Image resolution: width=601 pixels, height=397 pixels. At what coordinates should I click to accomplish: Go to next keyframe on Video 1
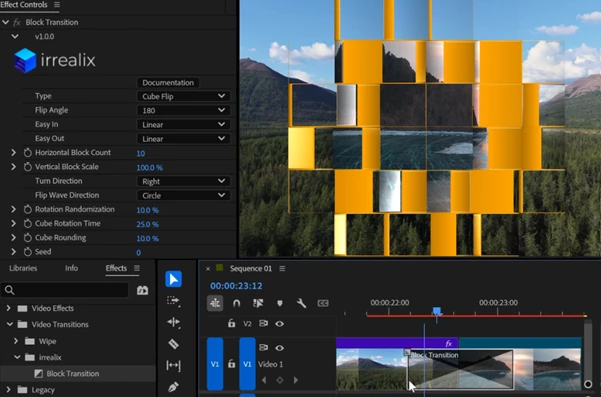[296, 380]
